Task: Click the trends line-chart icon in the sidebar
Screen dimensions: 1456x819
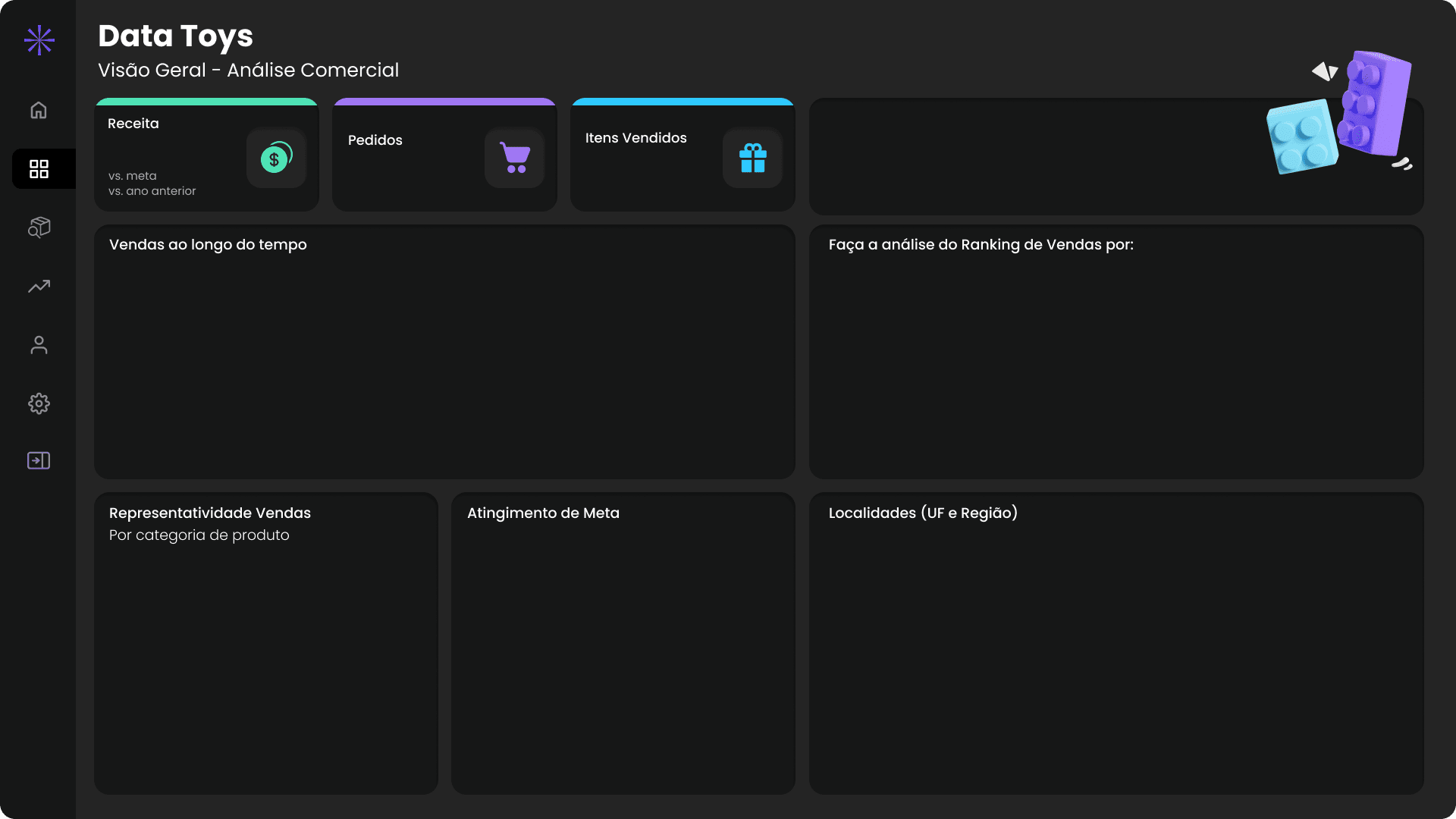Action: click(x=38, y=286)
